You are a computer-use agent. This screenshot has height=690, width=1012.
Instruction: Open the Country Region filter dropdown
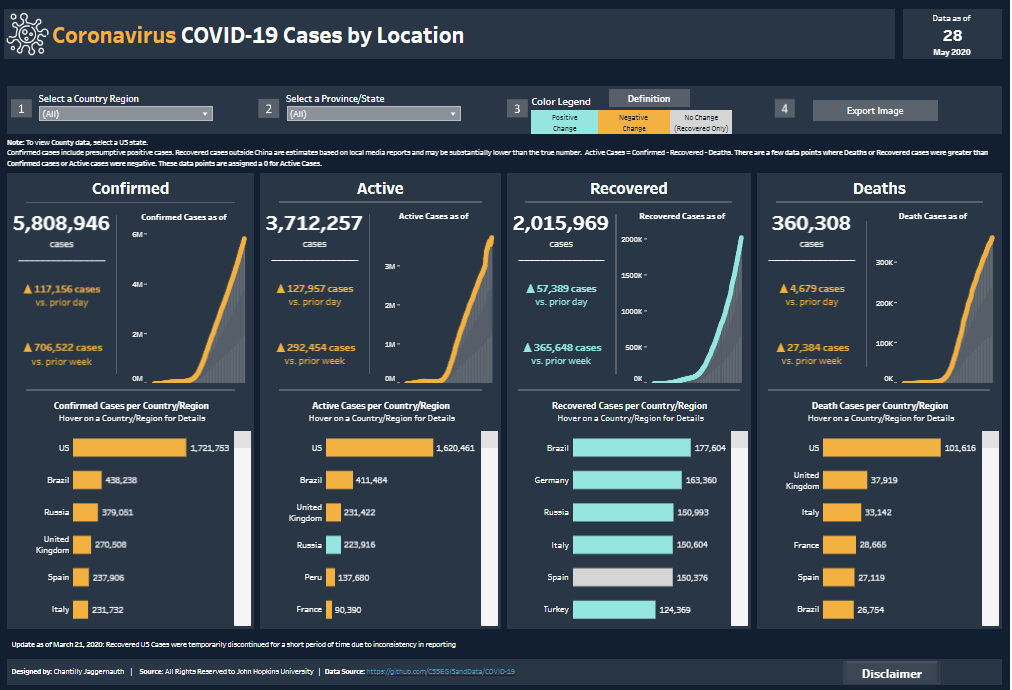click(125, 113)
